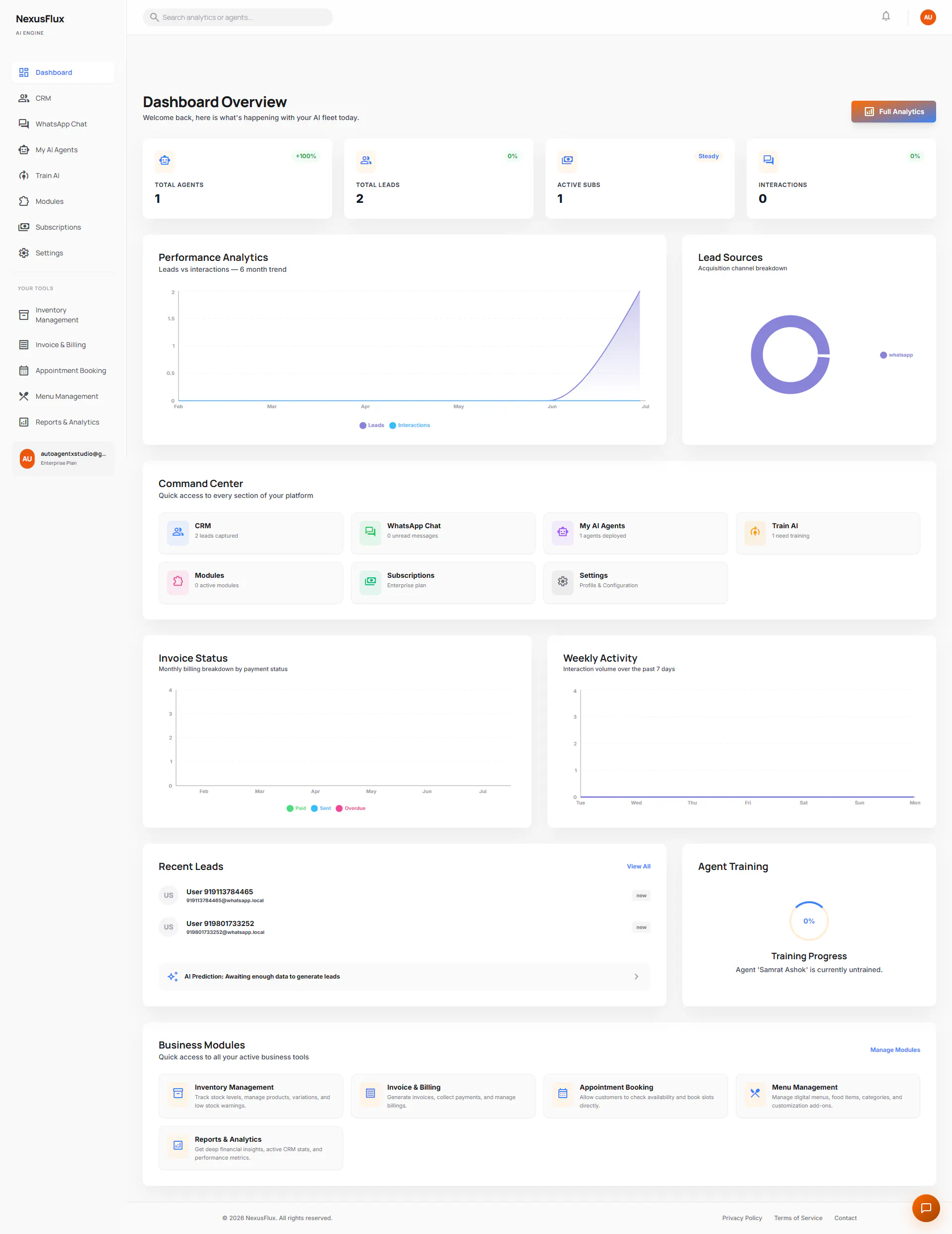
Task: Toggle Interactions series in chart legend
Action: [x=410, y=426]
